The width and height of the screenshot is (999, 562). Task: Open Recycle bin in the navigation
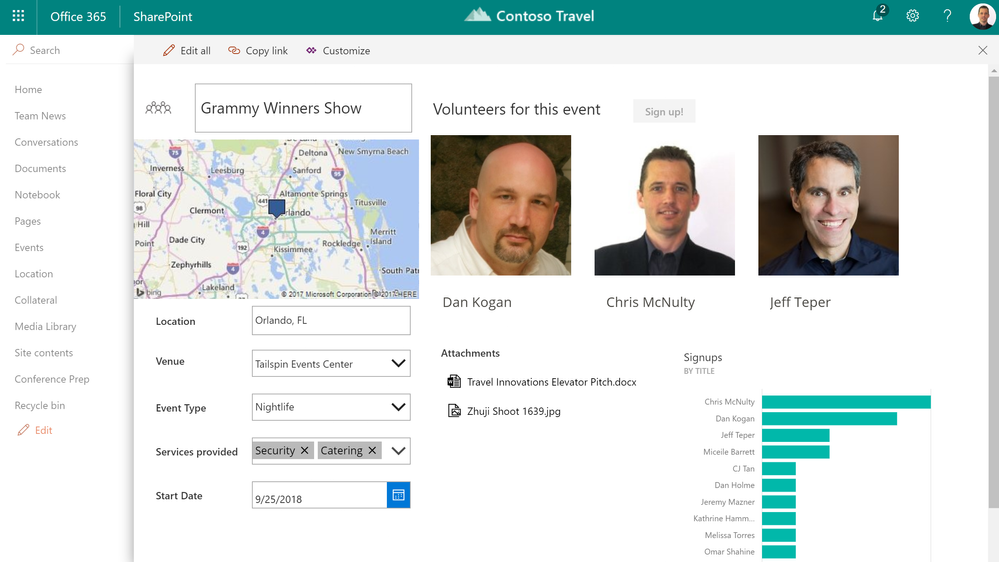click(x=40, y=405)
